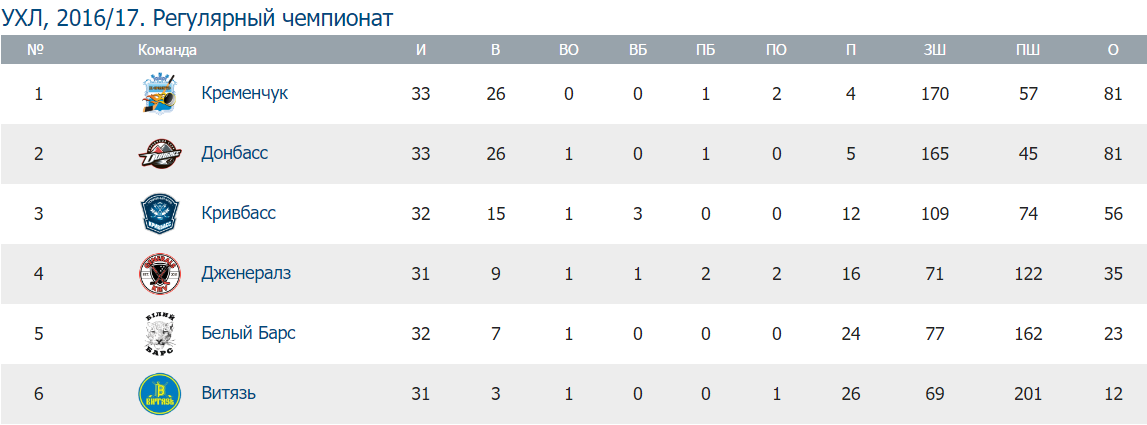Open the Кременчук team link
This screenshot has width=1147, height=425.
tap(244, 94)
